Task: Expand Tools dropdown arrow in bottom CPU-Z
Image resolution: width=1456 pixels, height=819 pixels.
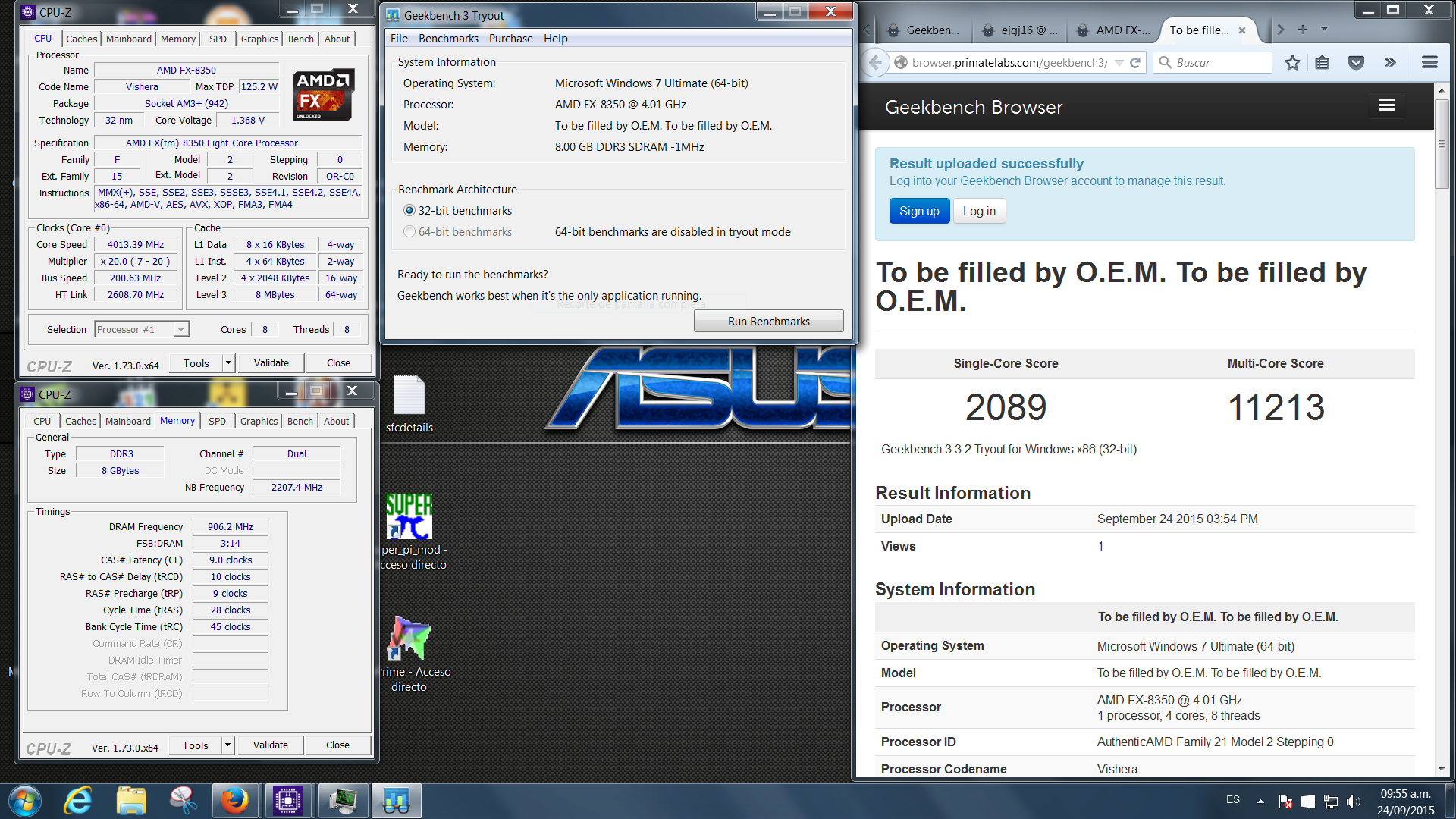Action: pos(227,745)
